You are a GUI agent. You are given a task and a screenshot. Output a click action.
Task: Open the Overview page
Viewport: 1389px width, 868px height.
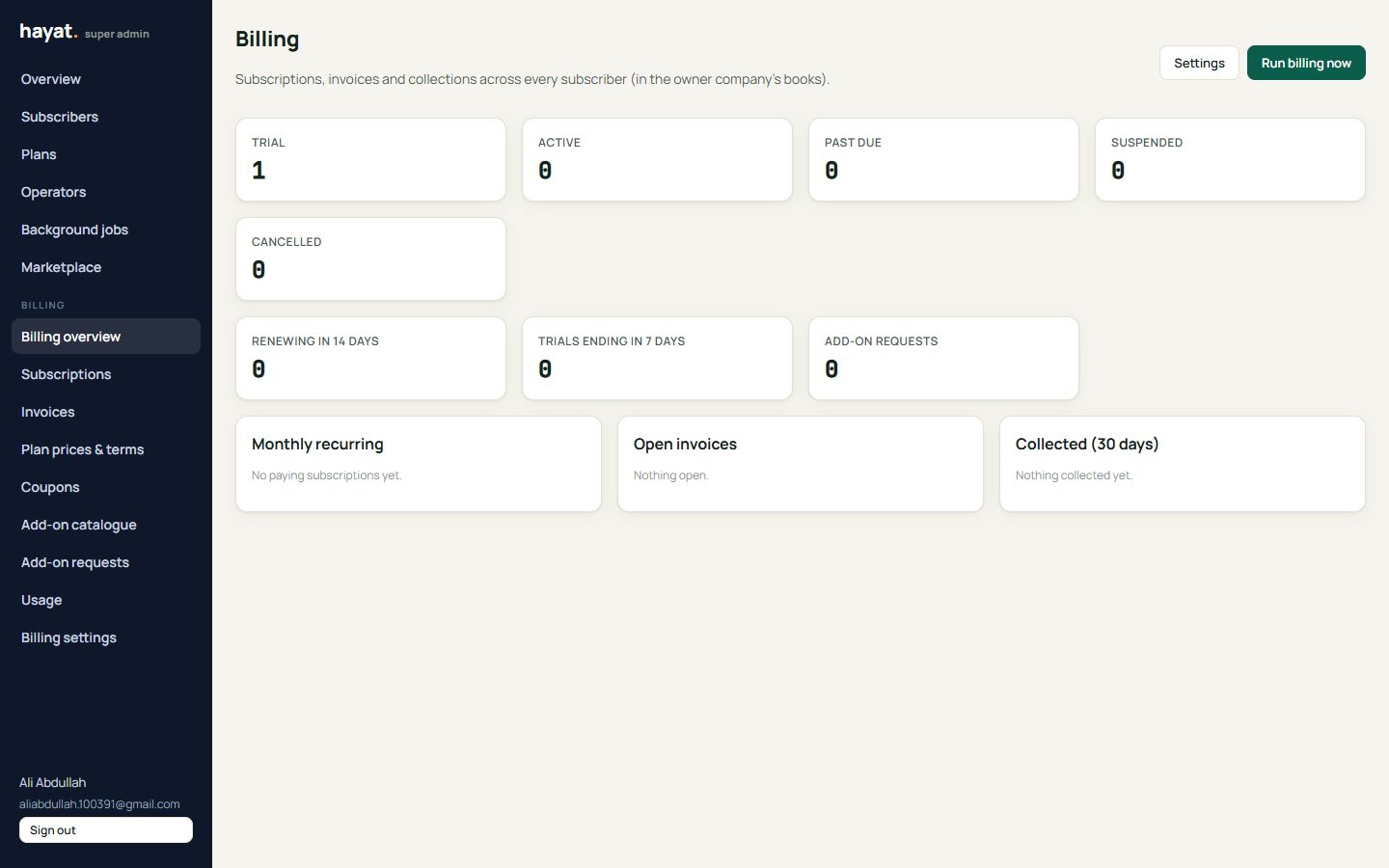(x=106, y=79)
